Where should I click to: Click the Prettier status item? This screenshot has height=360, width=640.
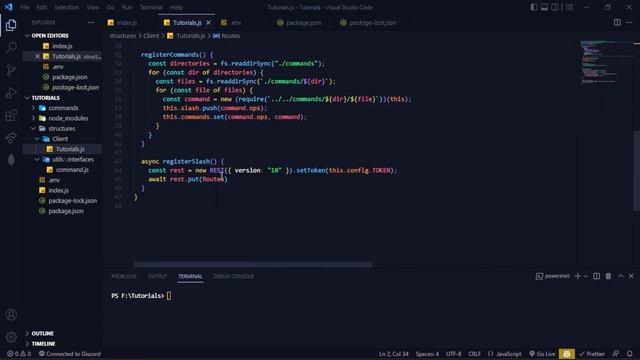click(592, 354)
